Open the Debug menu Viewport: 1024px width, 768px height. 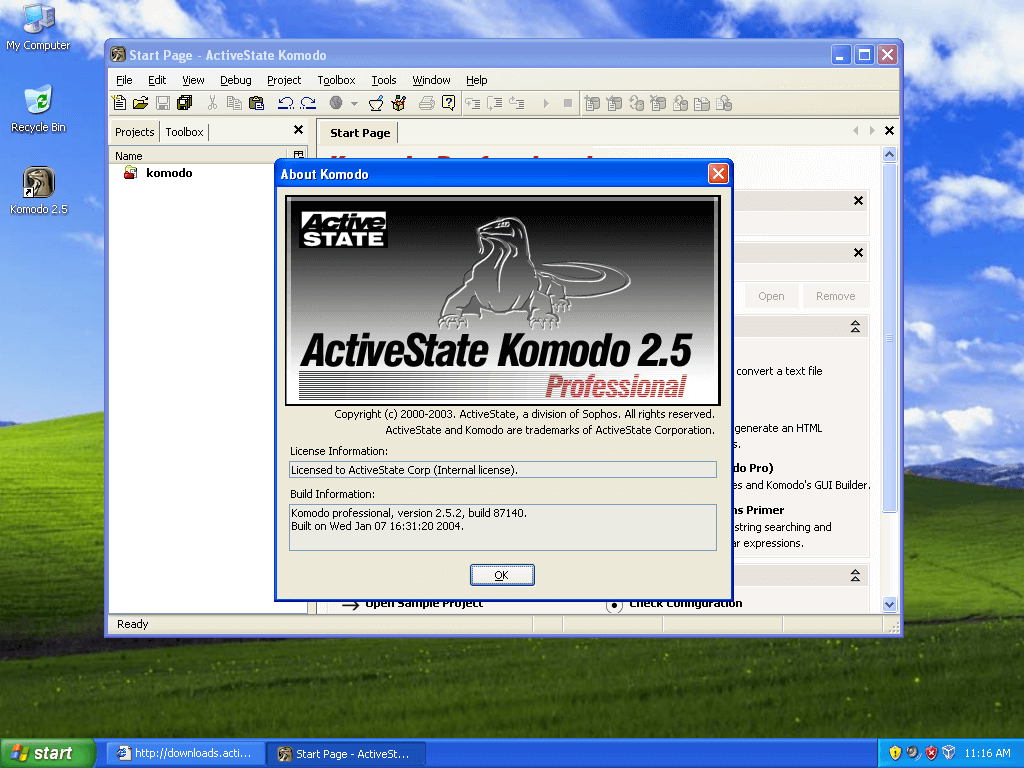click(236, 80)
